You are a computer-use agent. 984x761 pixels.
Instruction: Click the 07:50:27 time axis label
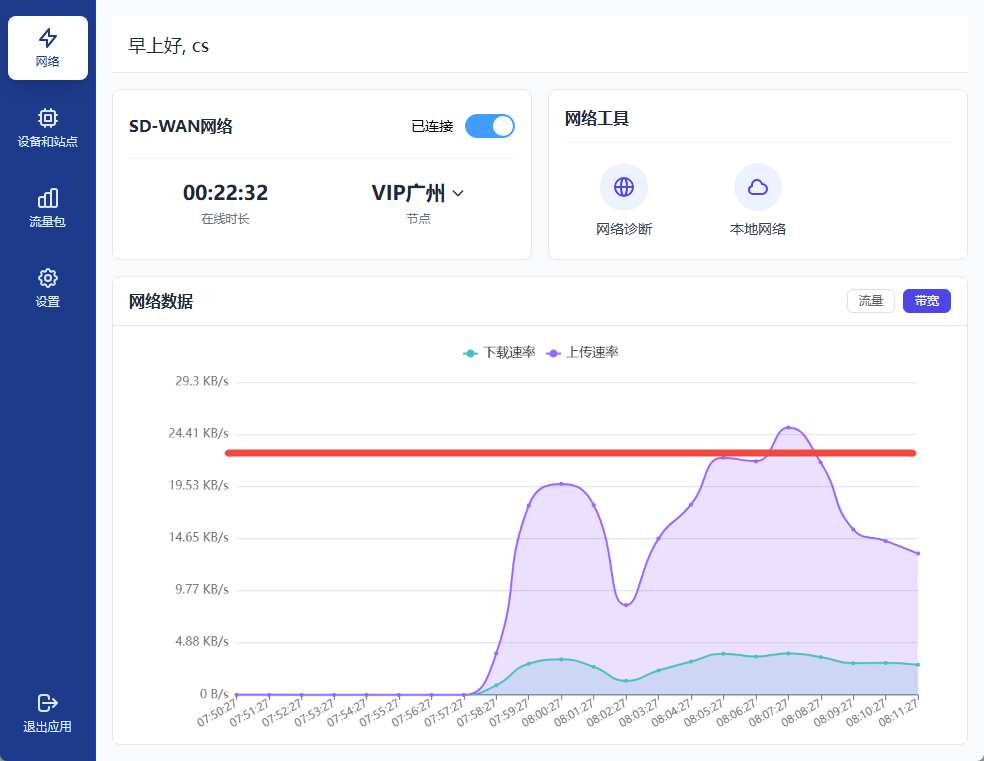coord(217,713)
